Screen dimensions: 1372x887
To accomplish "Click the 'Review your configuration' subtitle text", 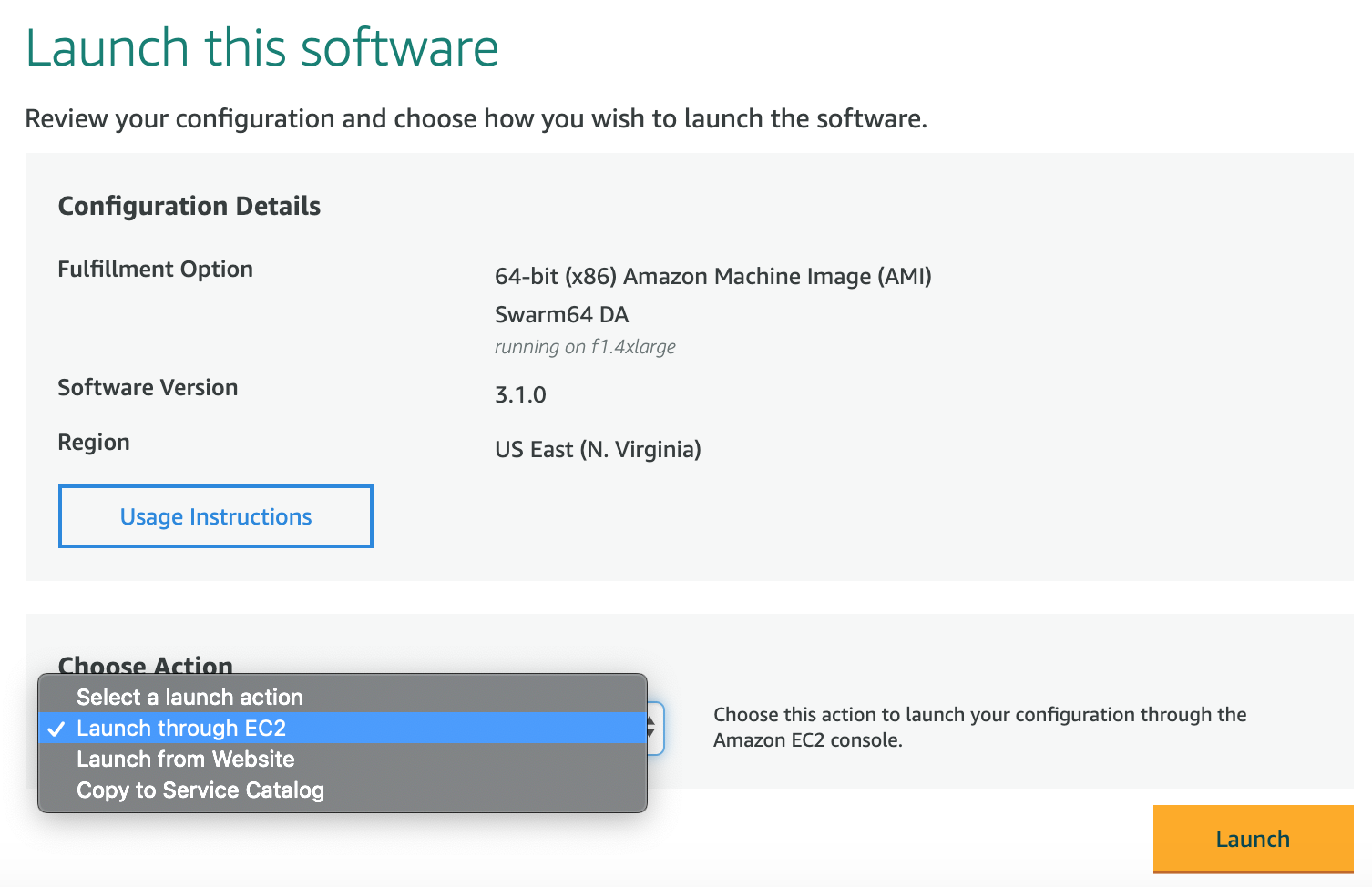I will click(476, 118).
